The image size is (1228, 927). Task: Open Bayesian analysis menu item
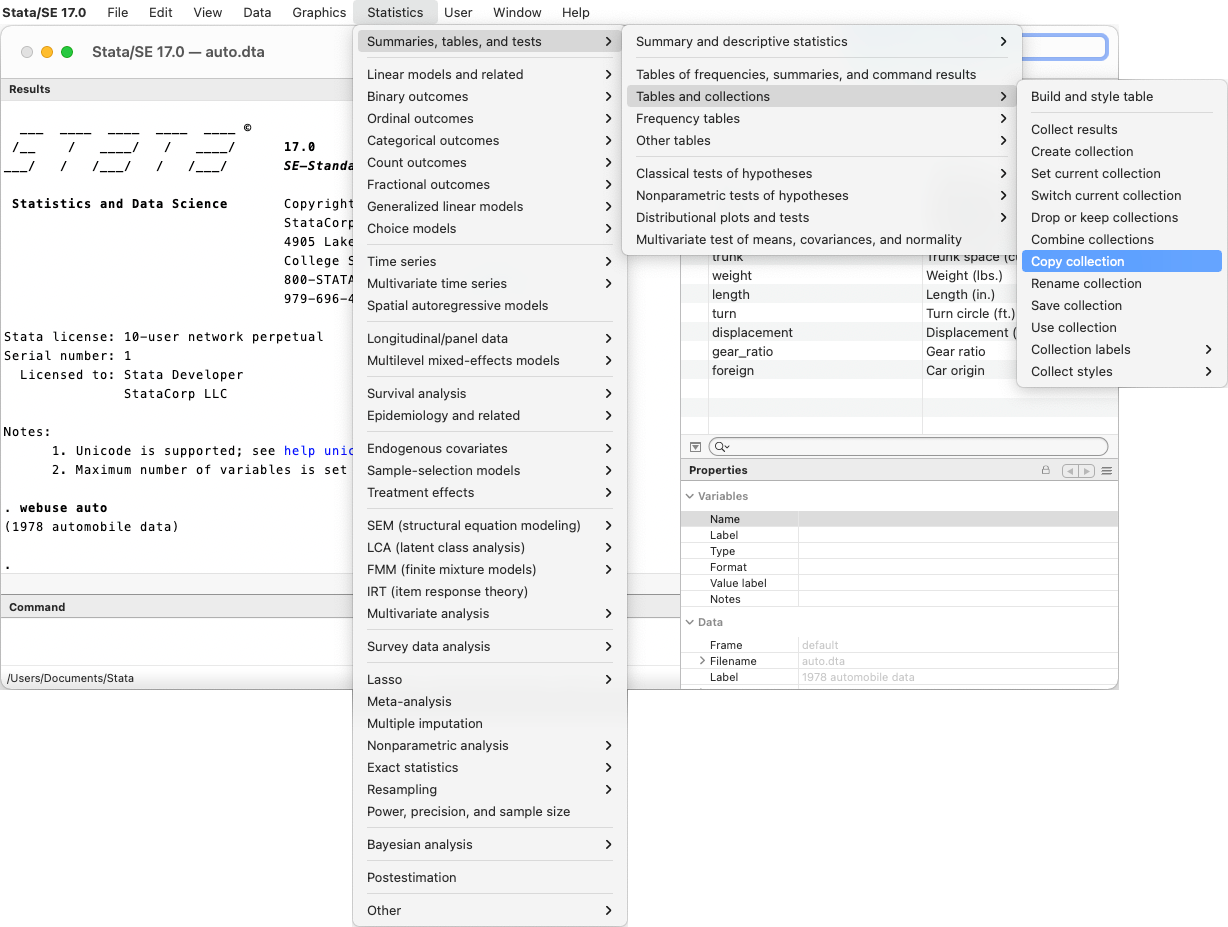click(x=490, y=844)
